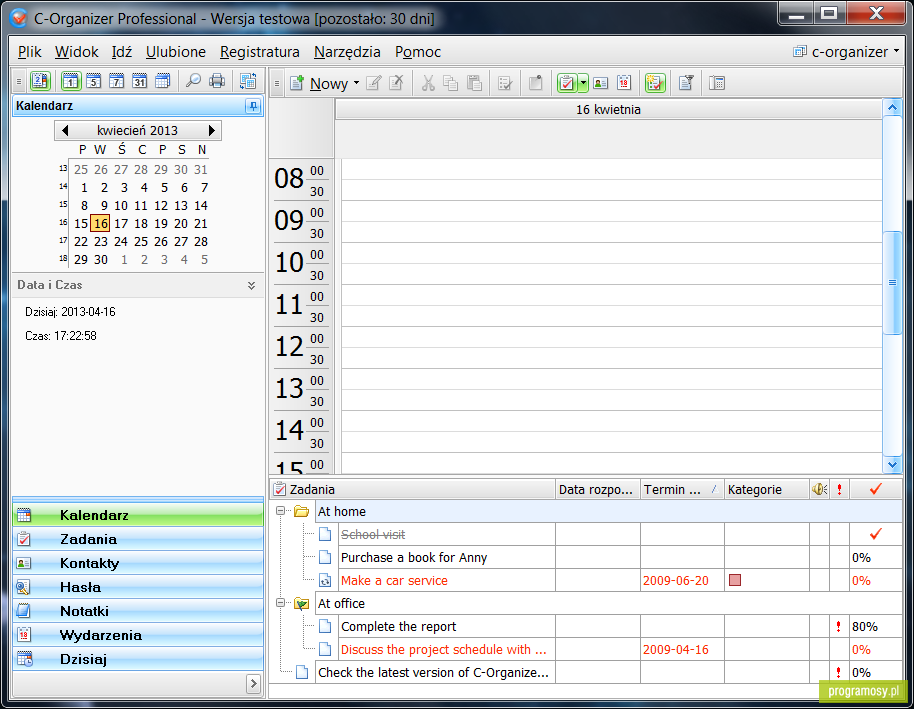The image size is (914, 709).
Task: Select the Kalendarz section in sidebar
Action: 138,515
